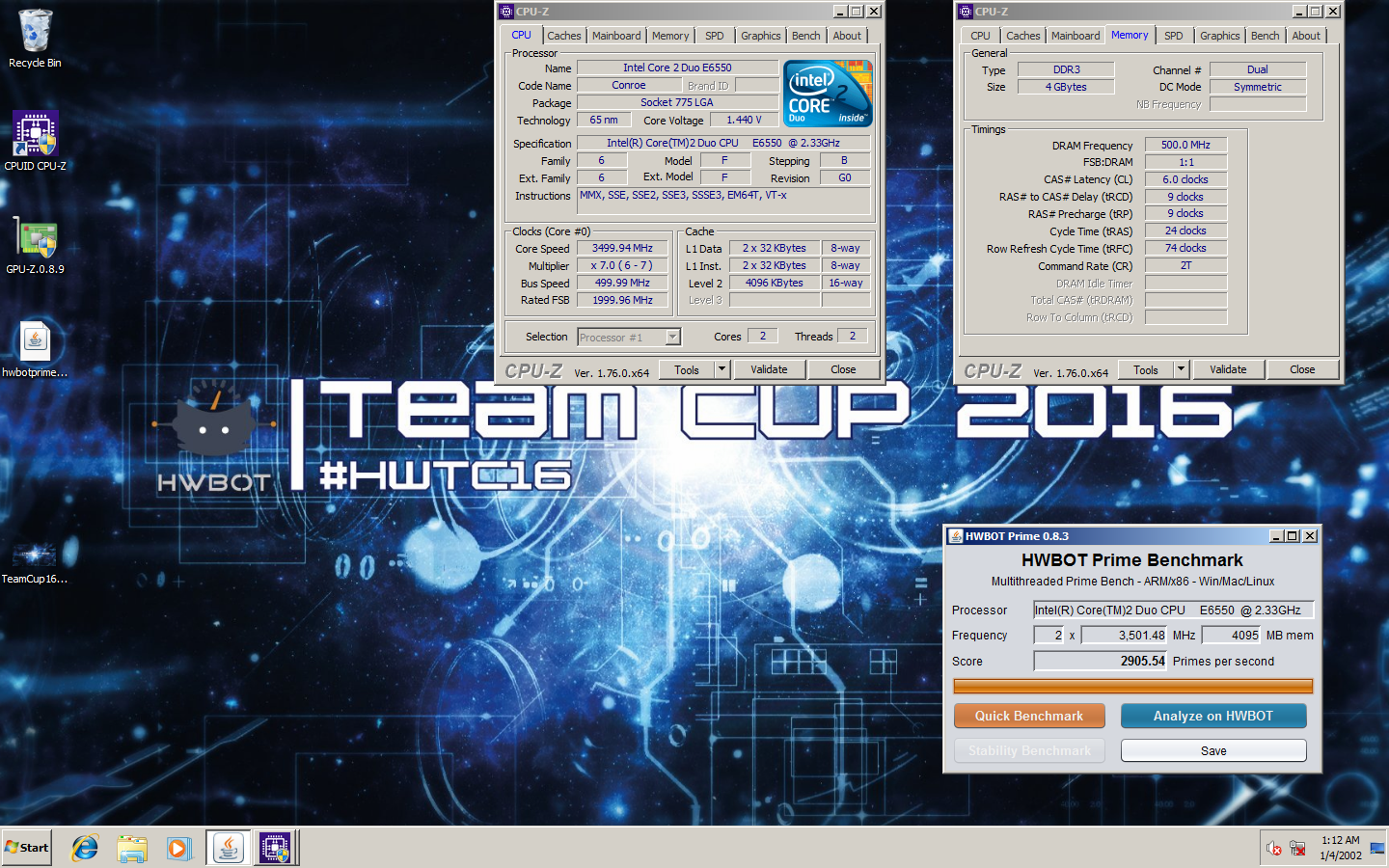Screen dimensions: 1389x868
Task: Click the 4095 MB mem field
Action: click(x=1231, y=635)
